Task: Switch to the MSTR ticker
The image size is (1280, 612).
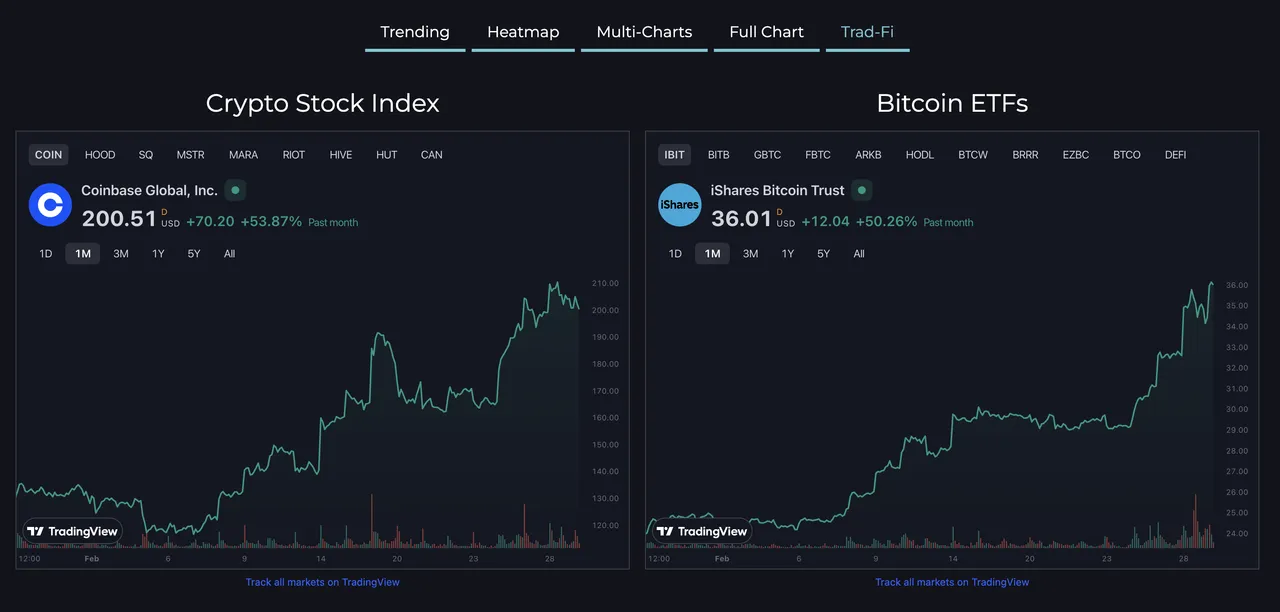Action: point(190,155)
